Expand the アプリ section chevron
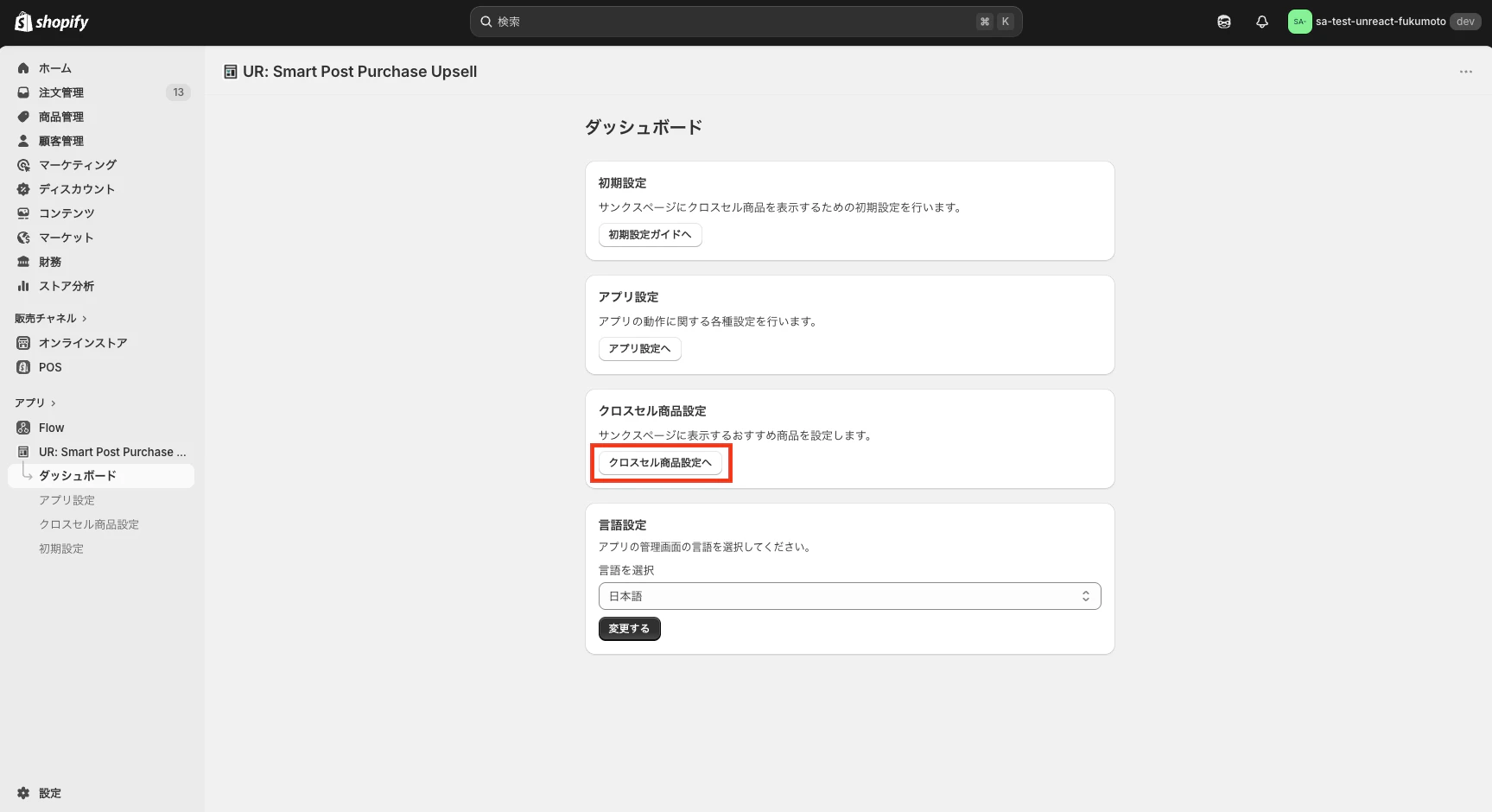 (x=54, y=403)
